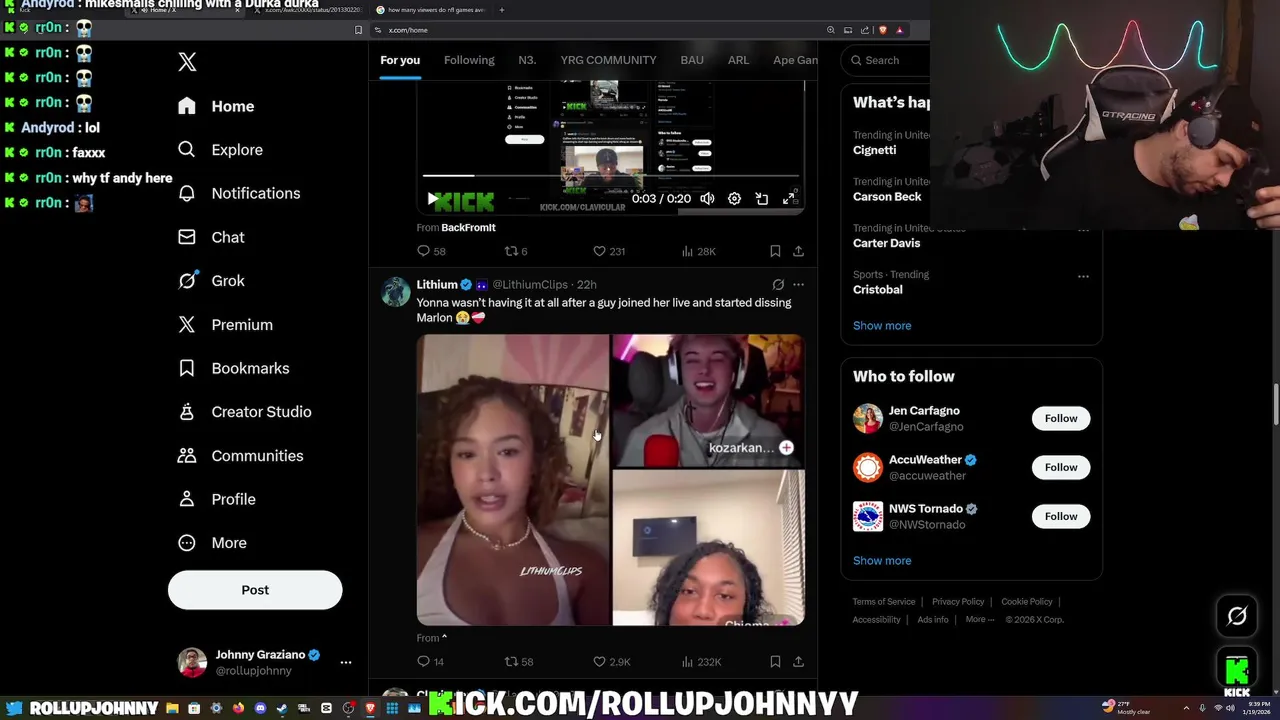Open Creator Studio

click(244, 412)
